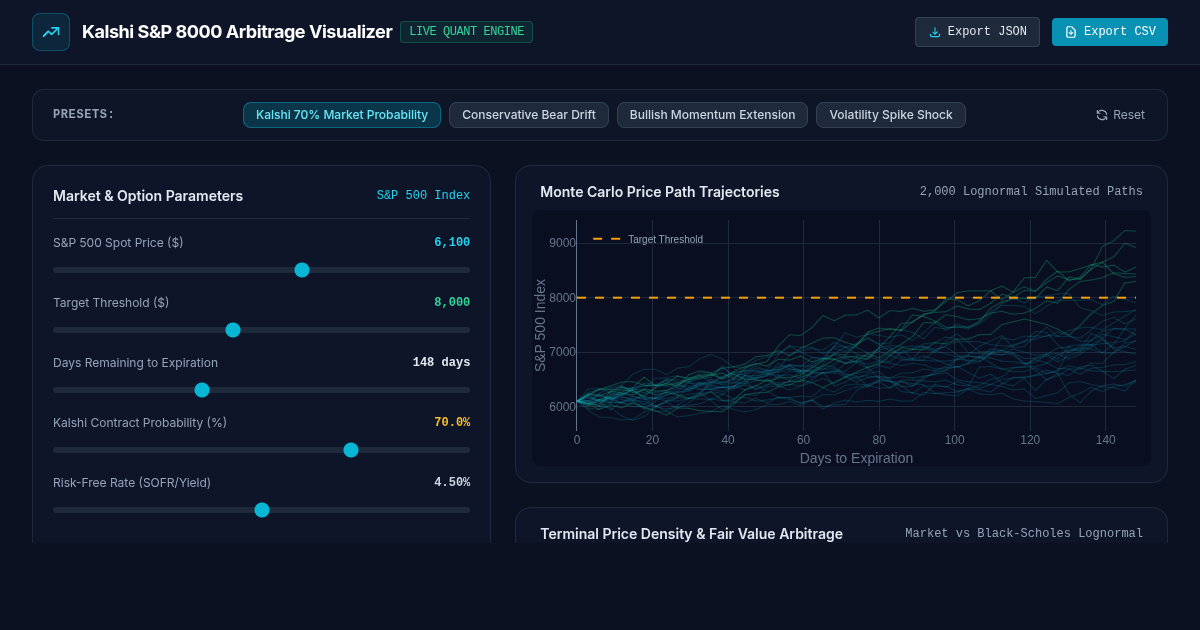
Task: Select the Kalshi 70% Market Probability preset
Action: click(342, 115)
